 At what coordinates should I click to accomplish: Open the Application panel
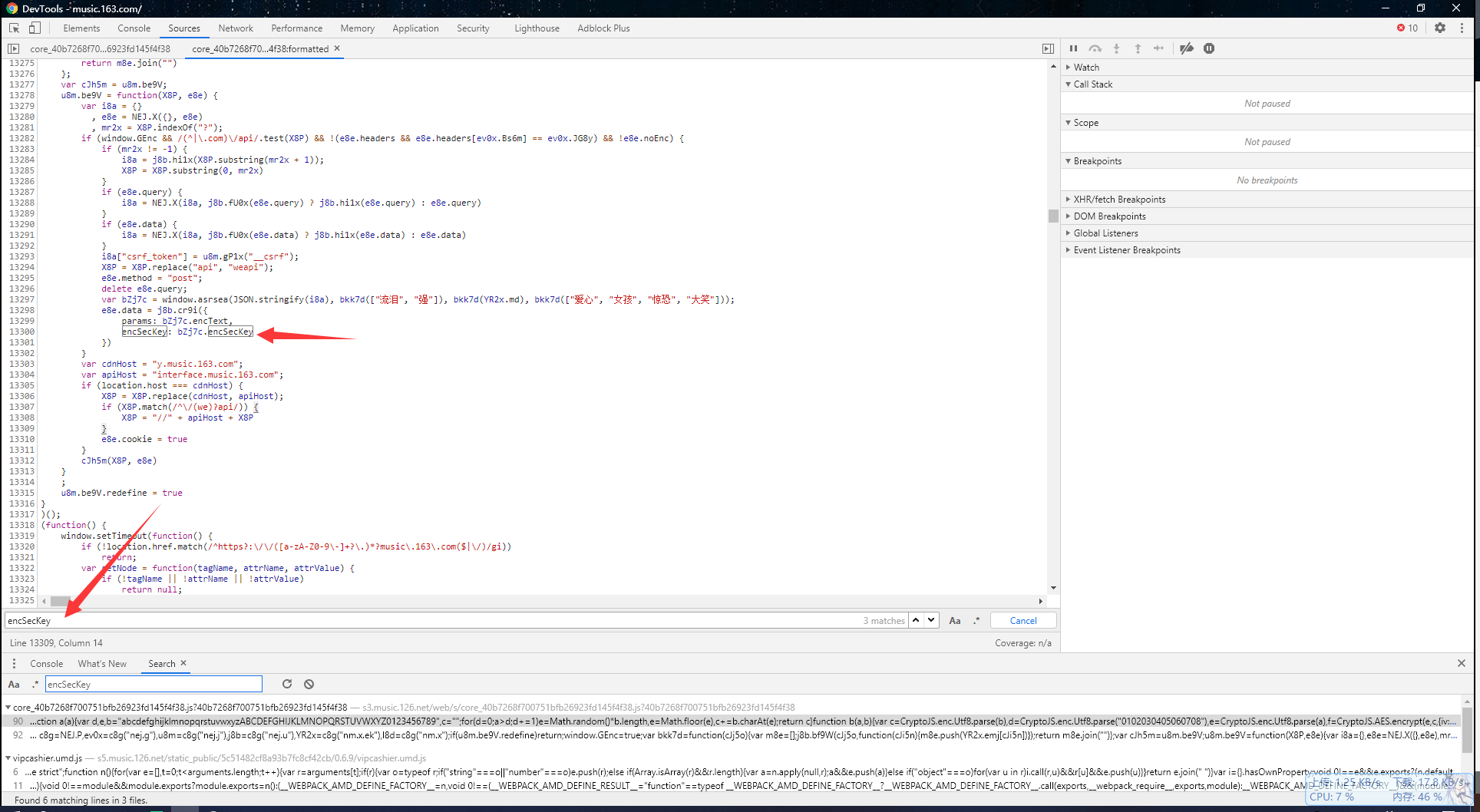415,28
